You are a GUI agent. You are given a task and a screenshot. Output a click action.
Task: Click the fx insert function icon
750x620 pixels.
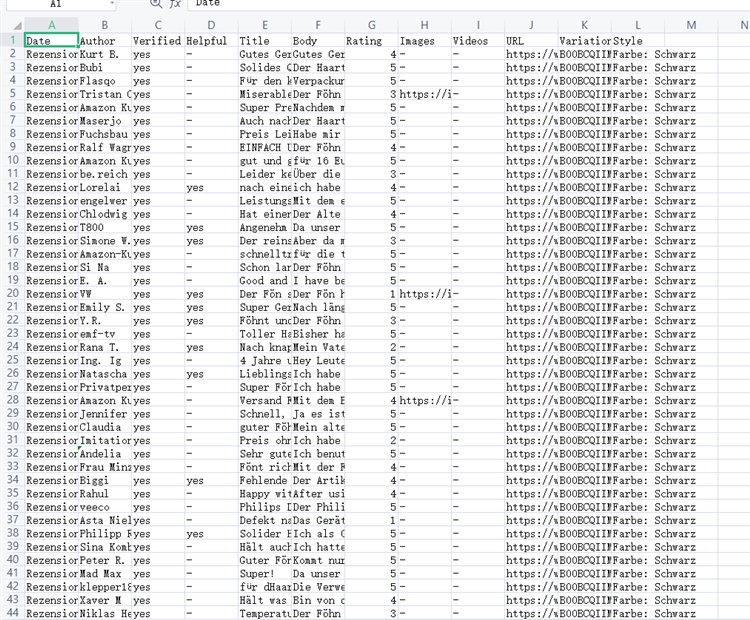pos(175,4)
